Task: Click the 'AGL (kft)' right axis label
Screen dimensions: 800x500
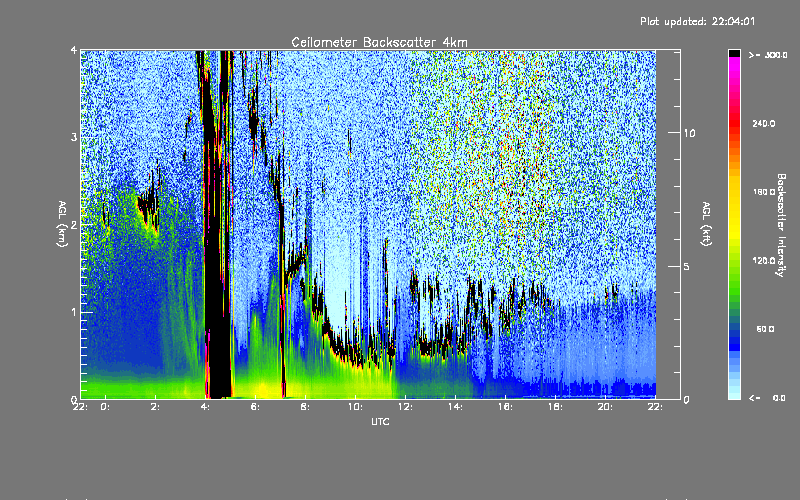Action: tap(706, 224)
